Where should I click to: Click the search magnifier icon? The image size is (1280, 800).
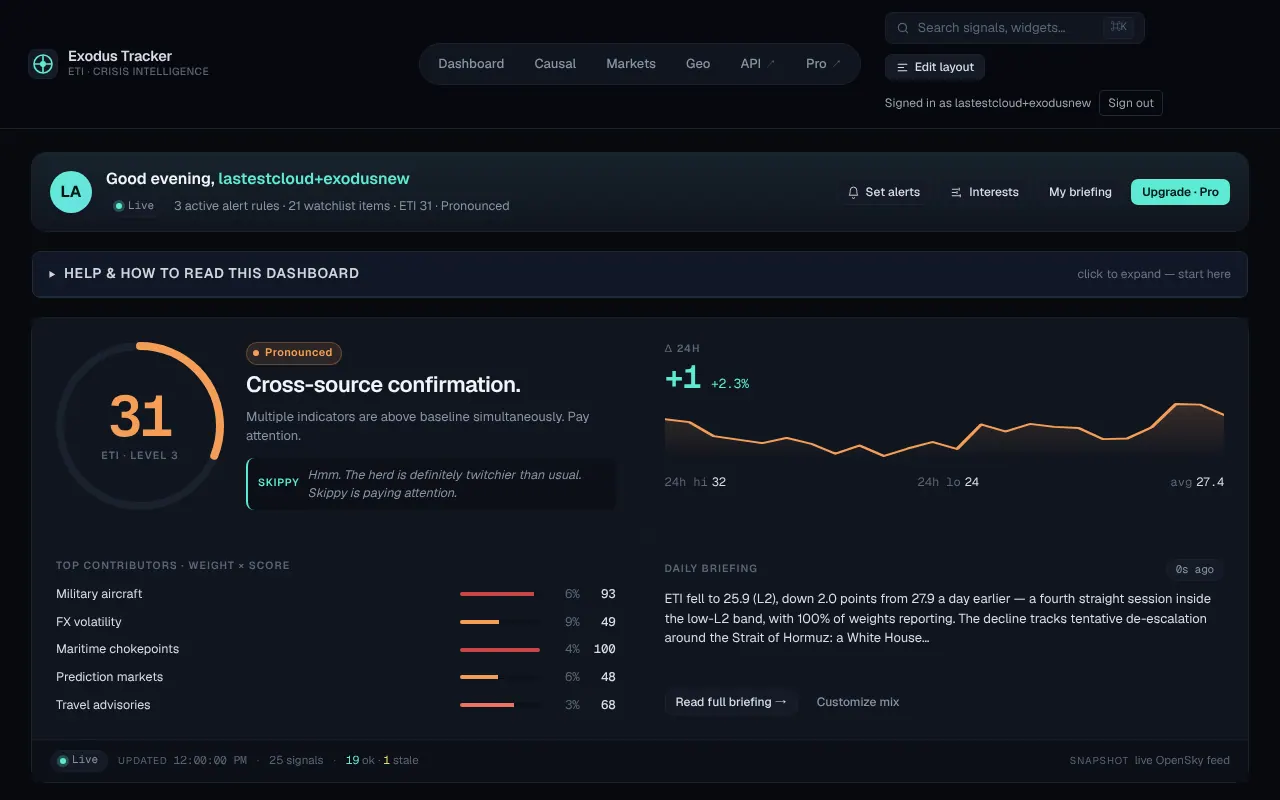pyautogui.click(x=903, y=28)
